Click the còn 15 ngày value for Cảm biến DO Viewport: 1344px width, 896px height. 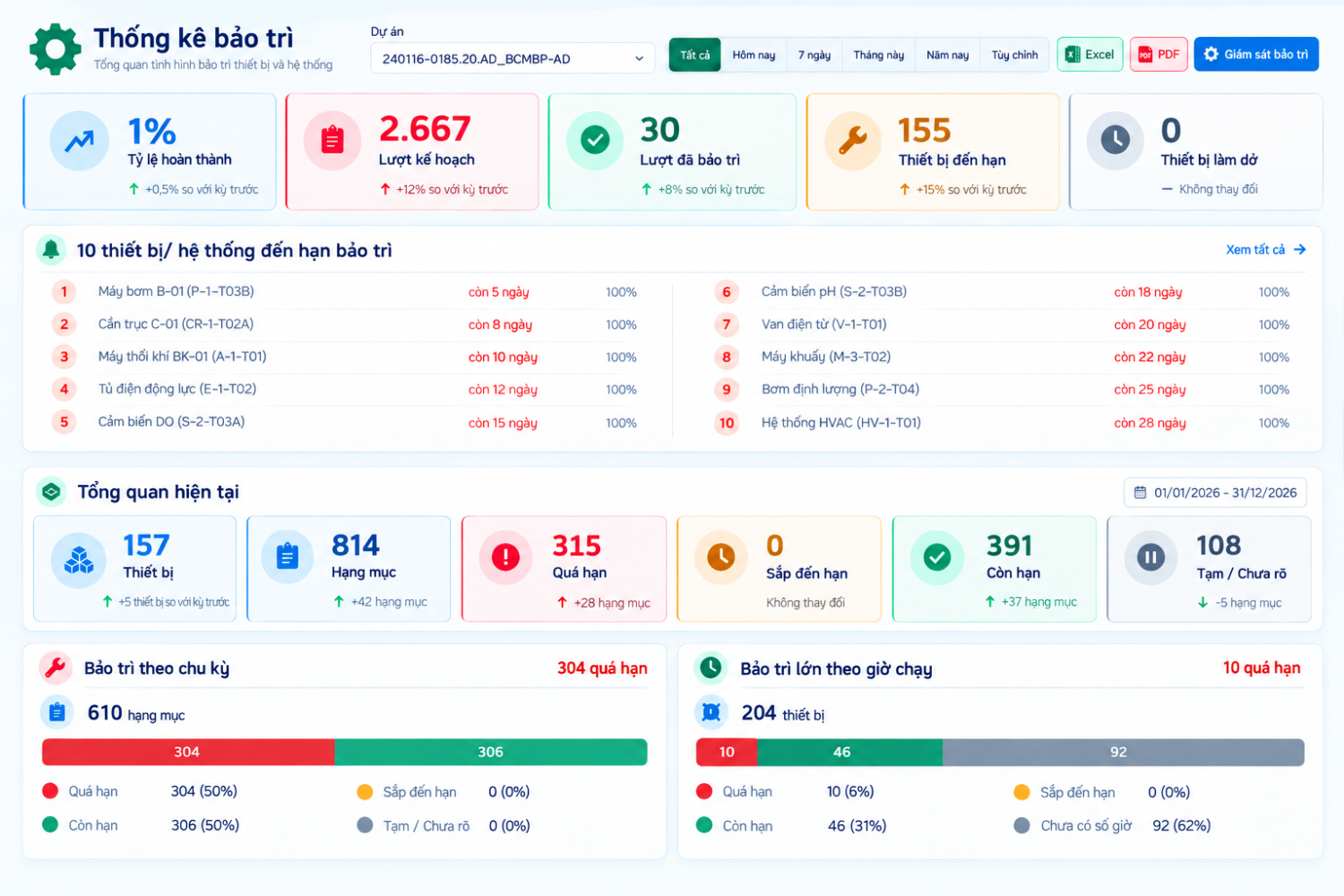tap(503, 423)
